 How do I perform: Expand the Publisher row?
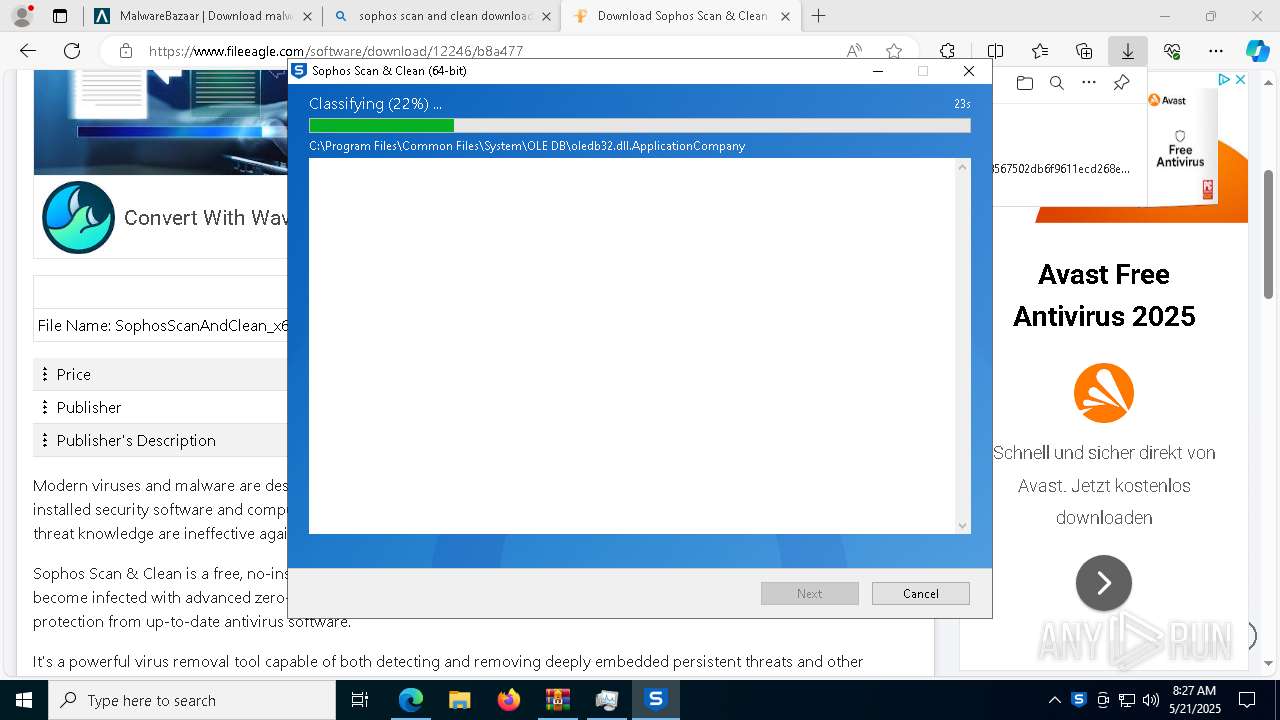[161, 407]
